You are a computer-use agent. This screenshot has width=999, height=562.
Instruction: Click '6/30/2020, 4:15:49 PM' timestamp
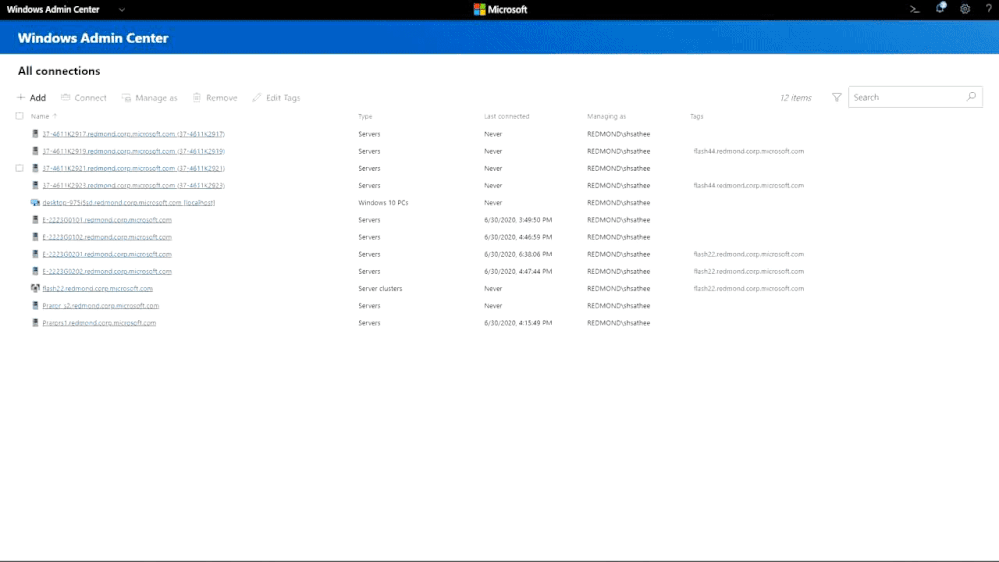click(518, 323)
